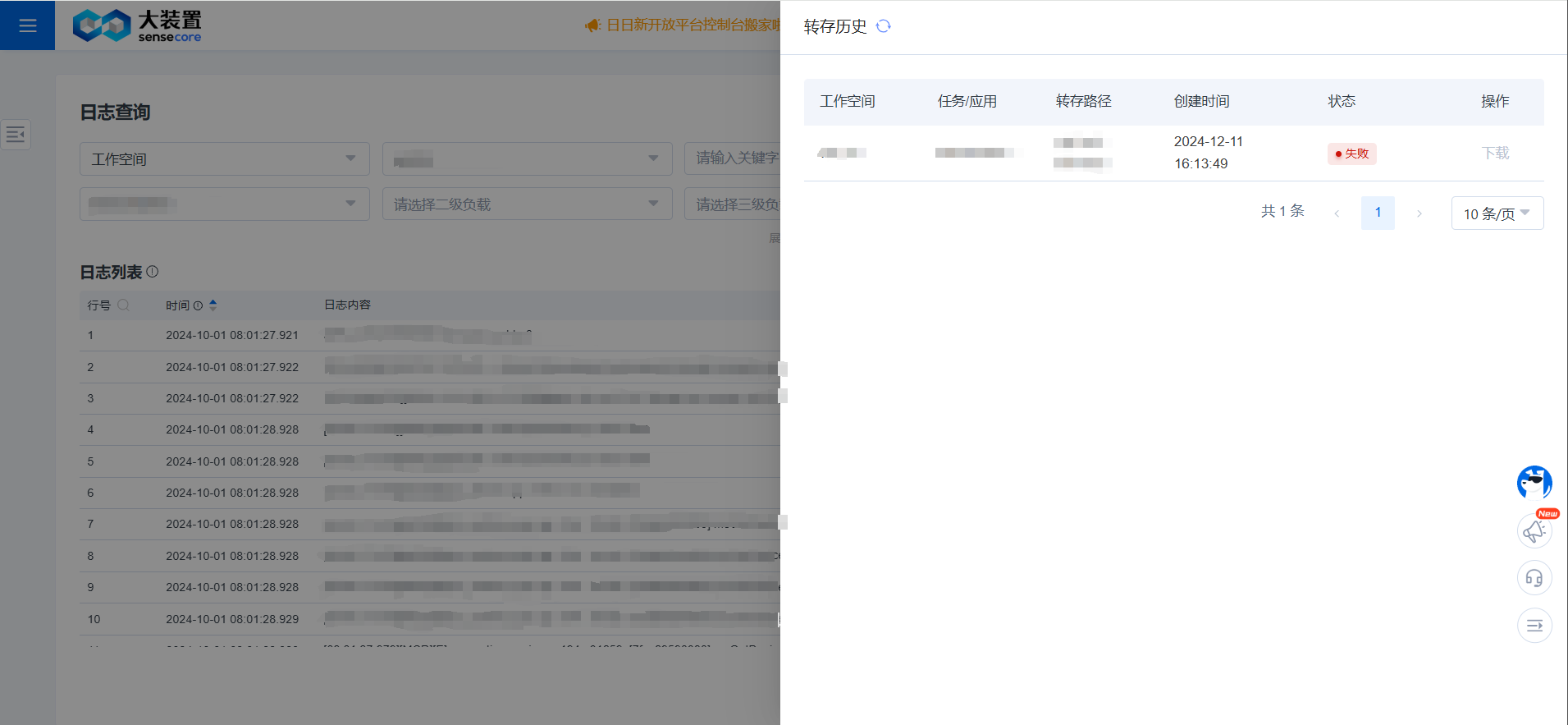Screen dimensions: 1568x725
Task: Select log row number 4
Action: (430, 429)
